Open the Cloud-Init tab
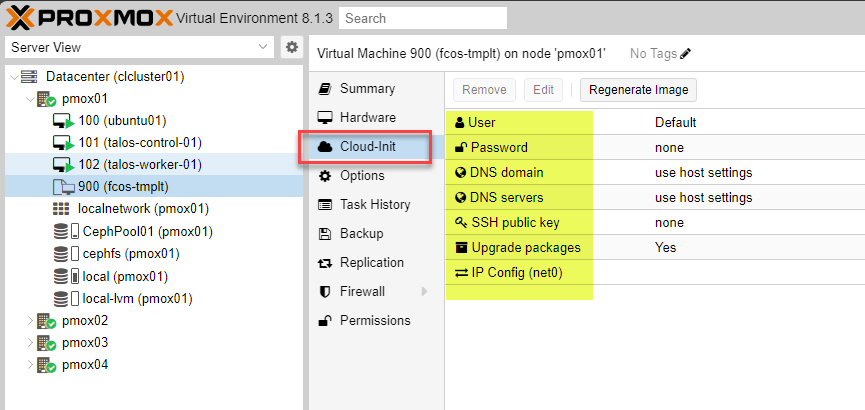Viewport: 865px width, 410px height. pos(367,147)
